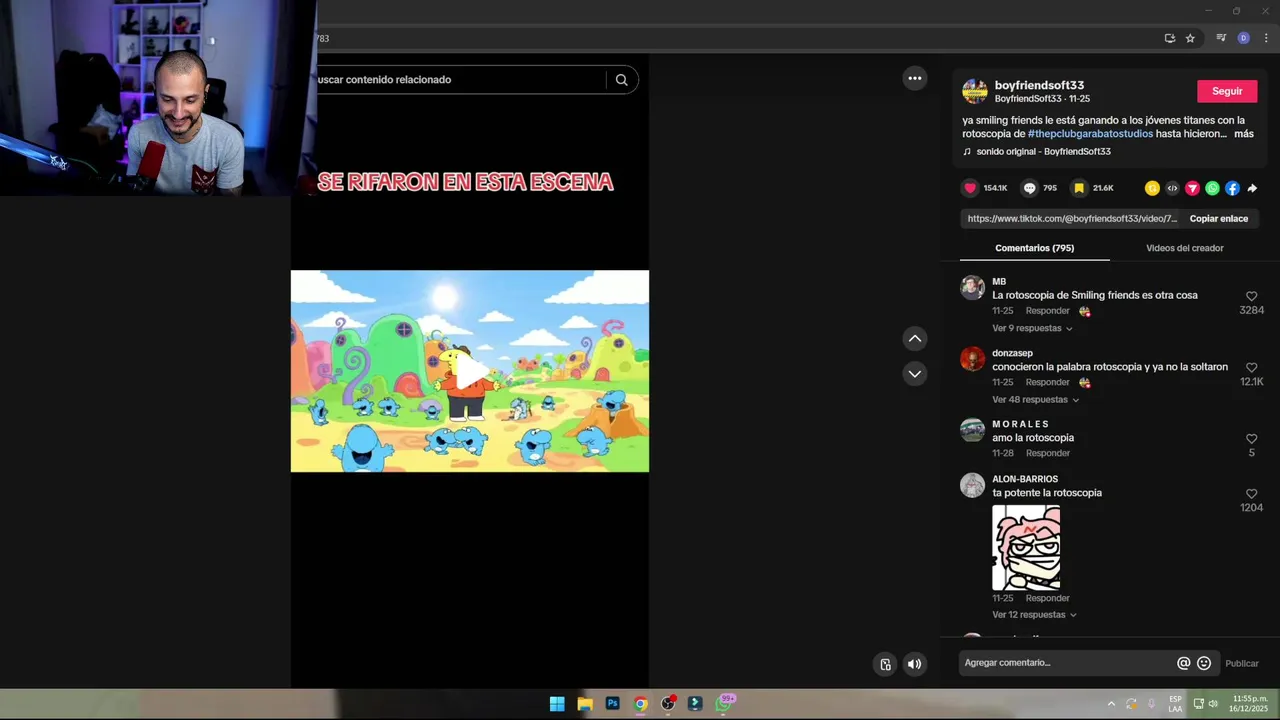This screenshot has width=1280, height=720.
Task: Click the video URL text field
Action: click(1072, 219)
